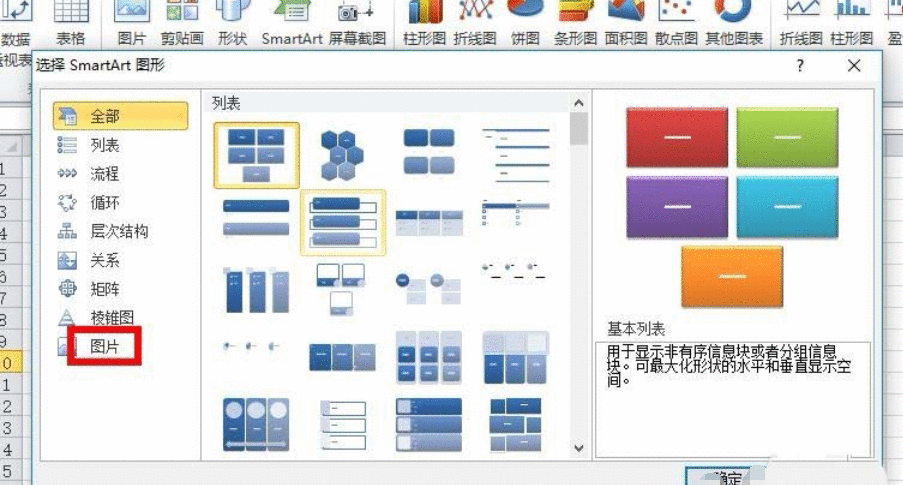Screen dimensions: 903x485
Task: Select the three small dots dashed layout
Action: [513, 271]
